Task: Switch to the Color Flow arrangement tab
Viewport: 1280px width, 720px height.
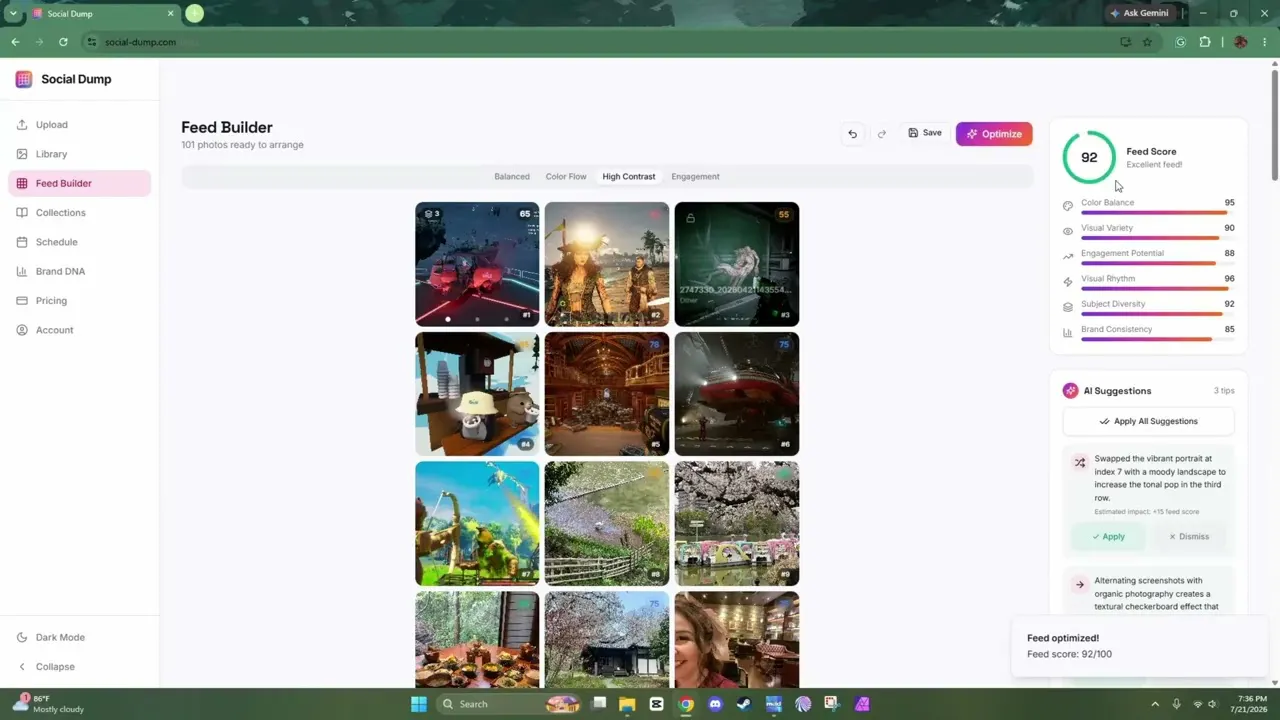Action: click(566, 177)
